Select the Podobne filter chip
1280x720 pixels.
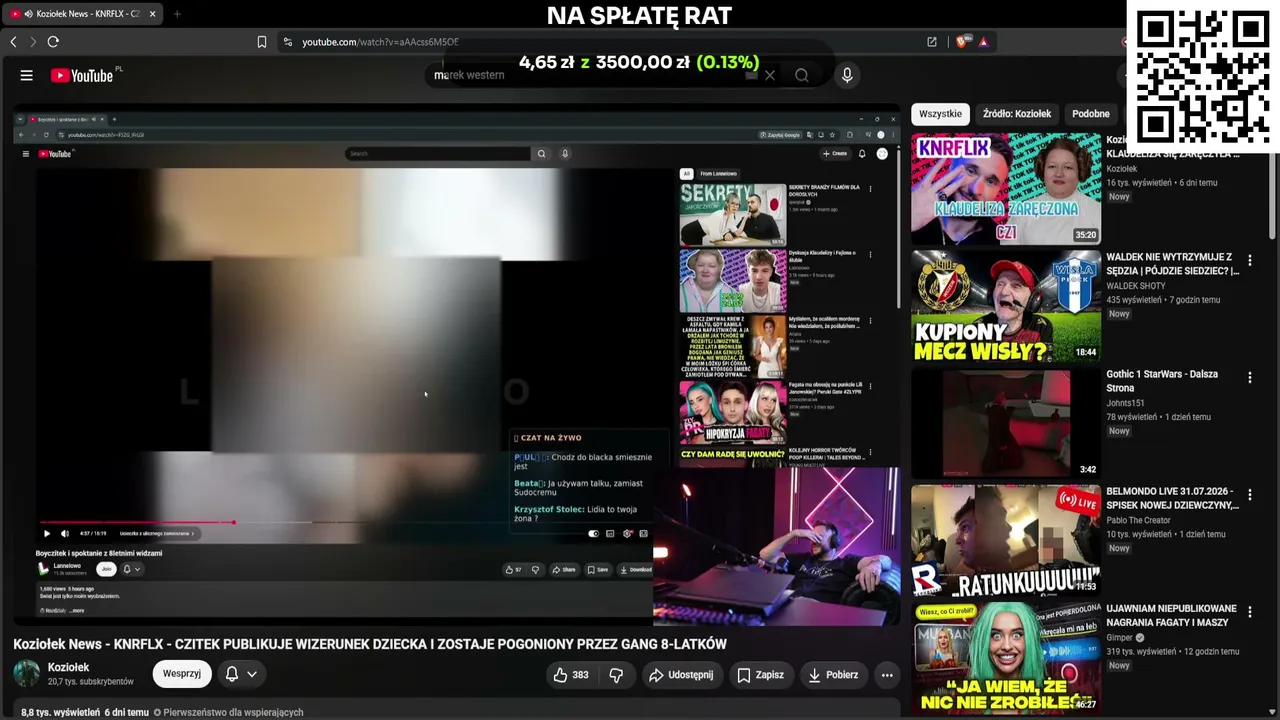1091,114
